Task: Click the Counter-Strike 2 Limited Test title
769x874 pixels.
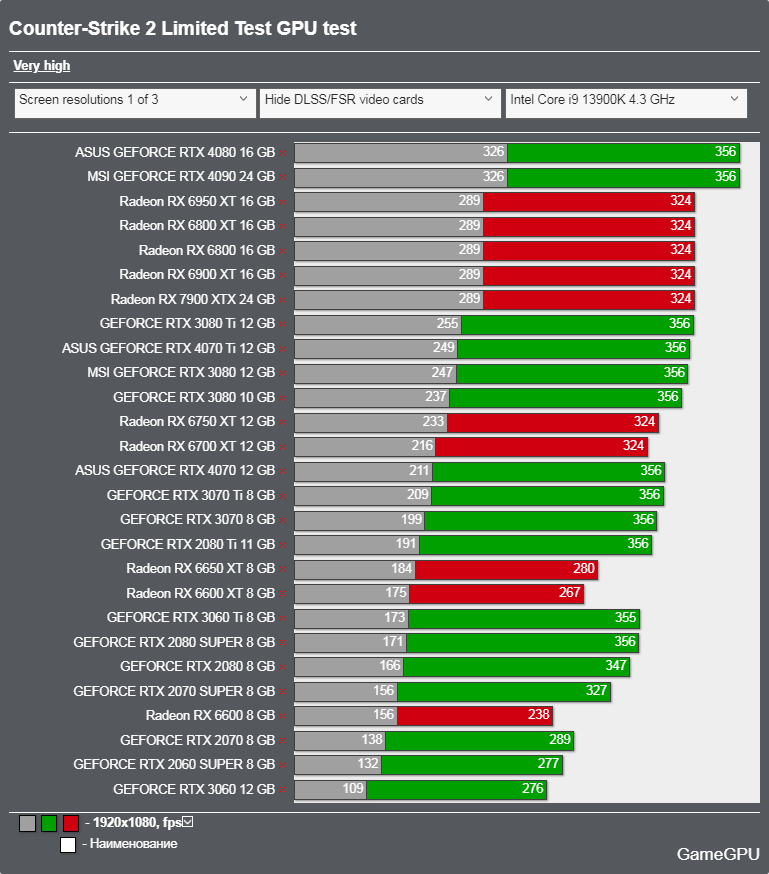Action: [x=182, y=28]
